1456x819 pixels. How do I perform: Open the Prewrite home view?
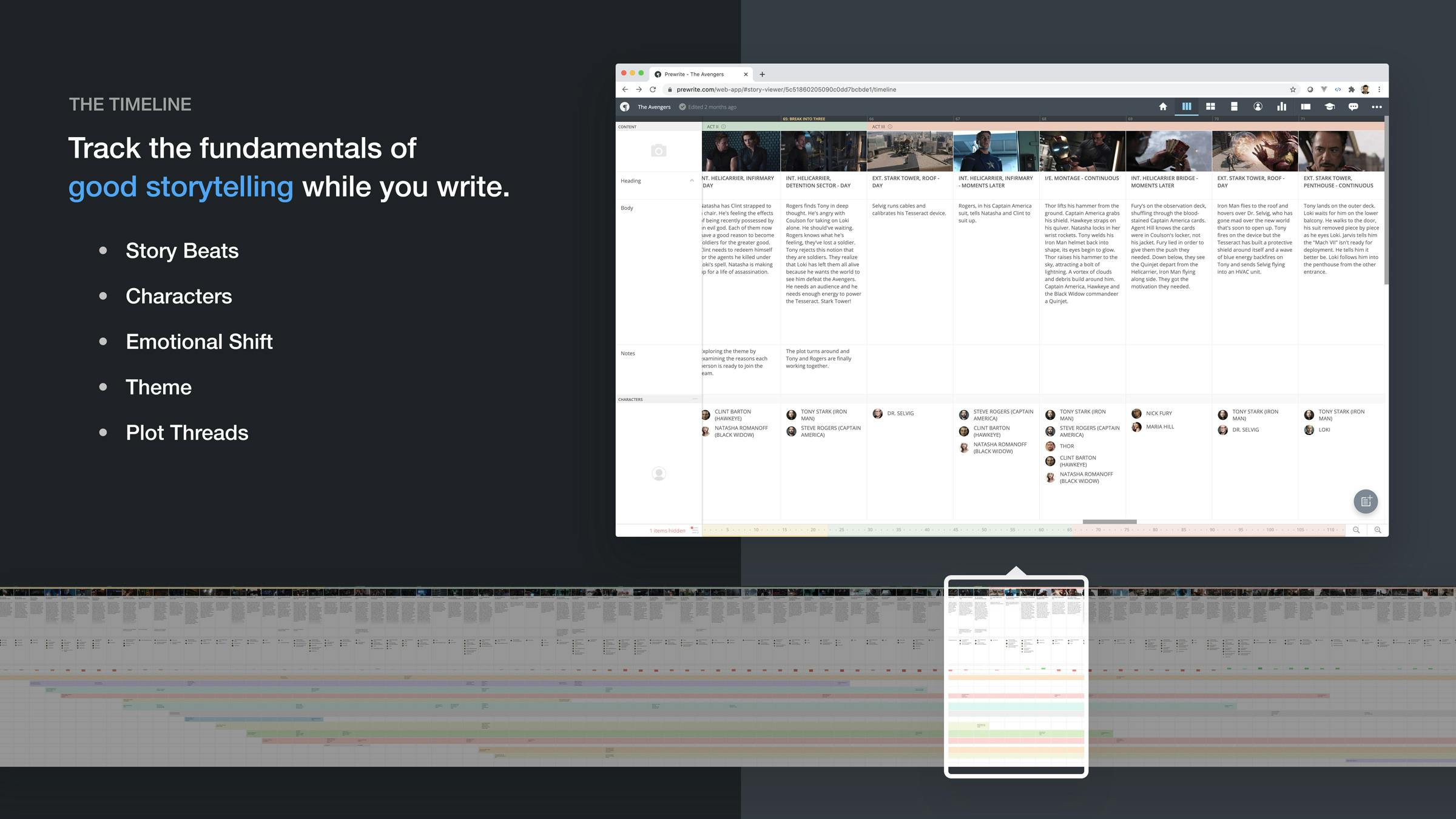pos(1163,107)
